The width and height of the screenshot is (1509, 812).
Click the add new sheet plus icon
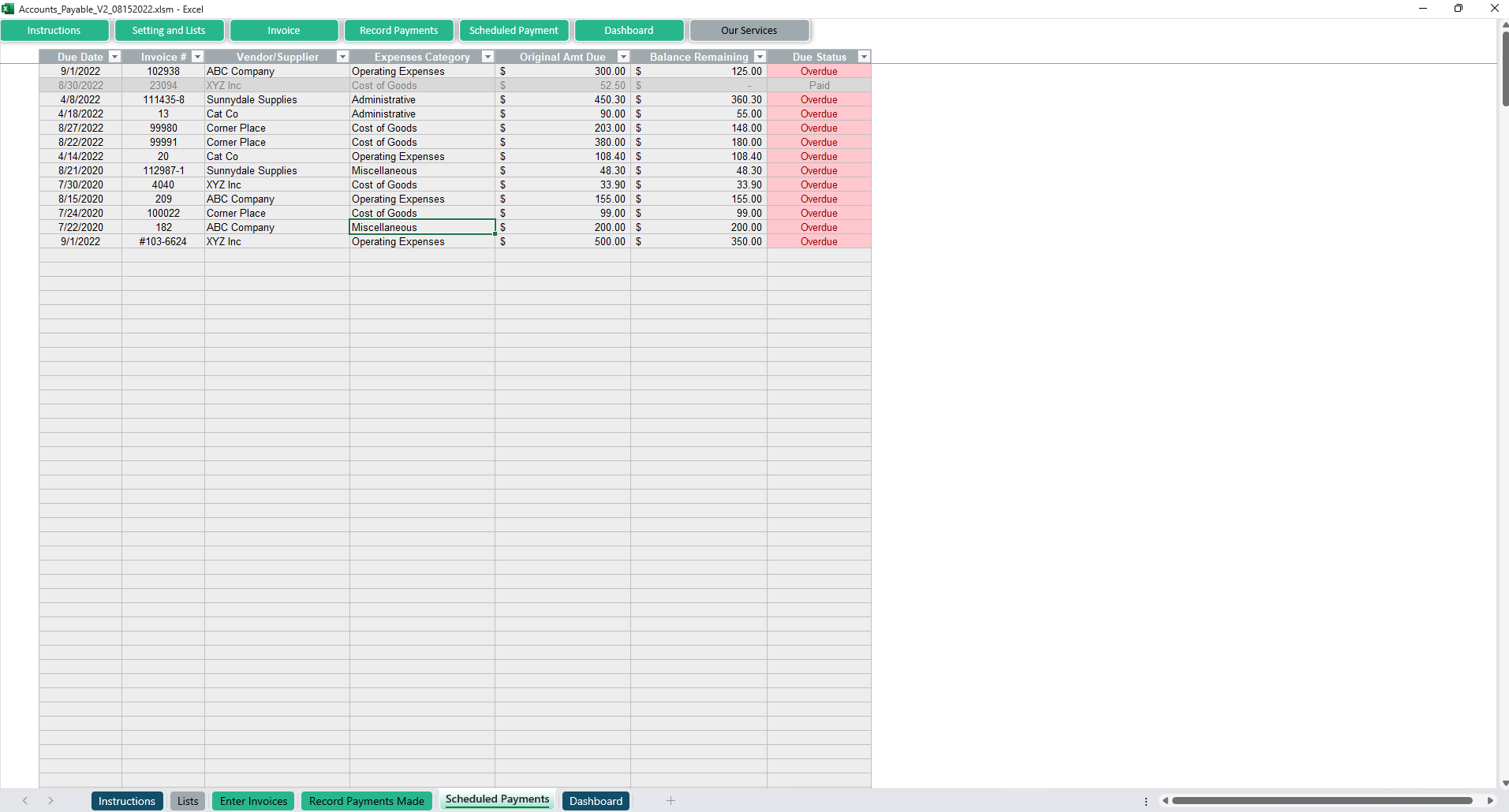[x=670, y=801]
